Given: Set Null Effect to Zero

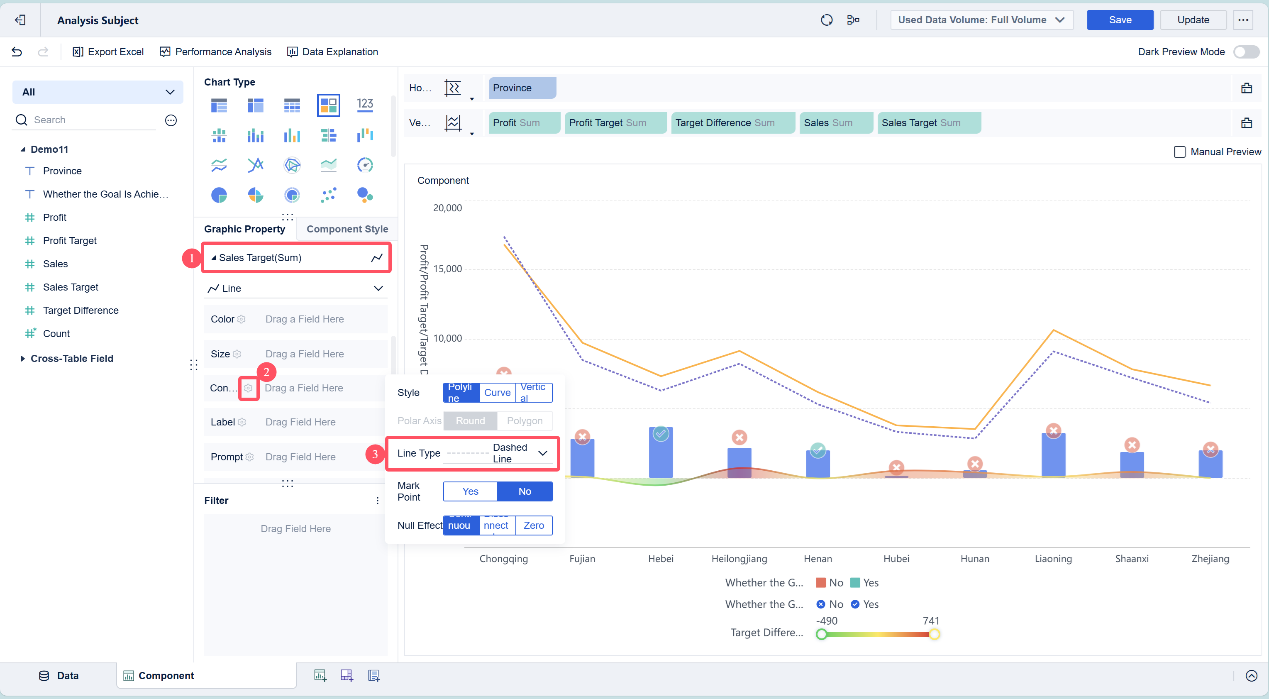Looking at the screenshot, I should [534, 525].
